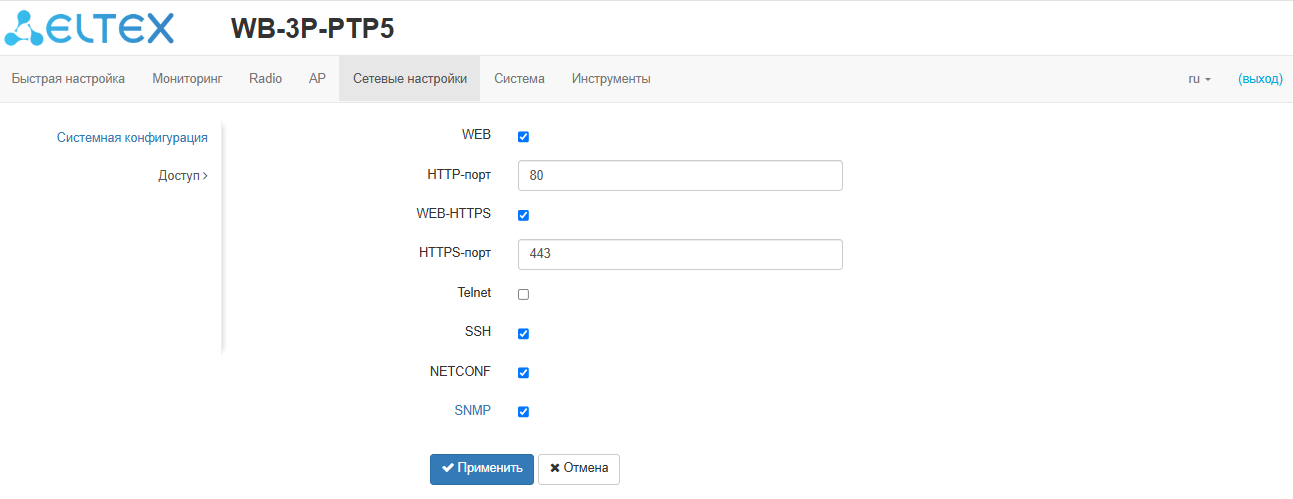Image resolution: width=1293 pixels, height=499 pixels.
Task: Expand the Доступ sidebar item
Action: [182, 176]
